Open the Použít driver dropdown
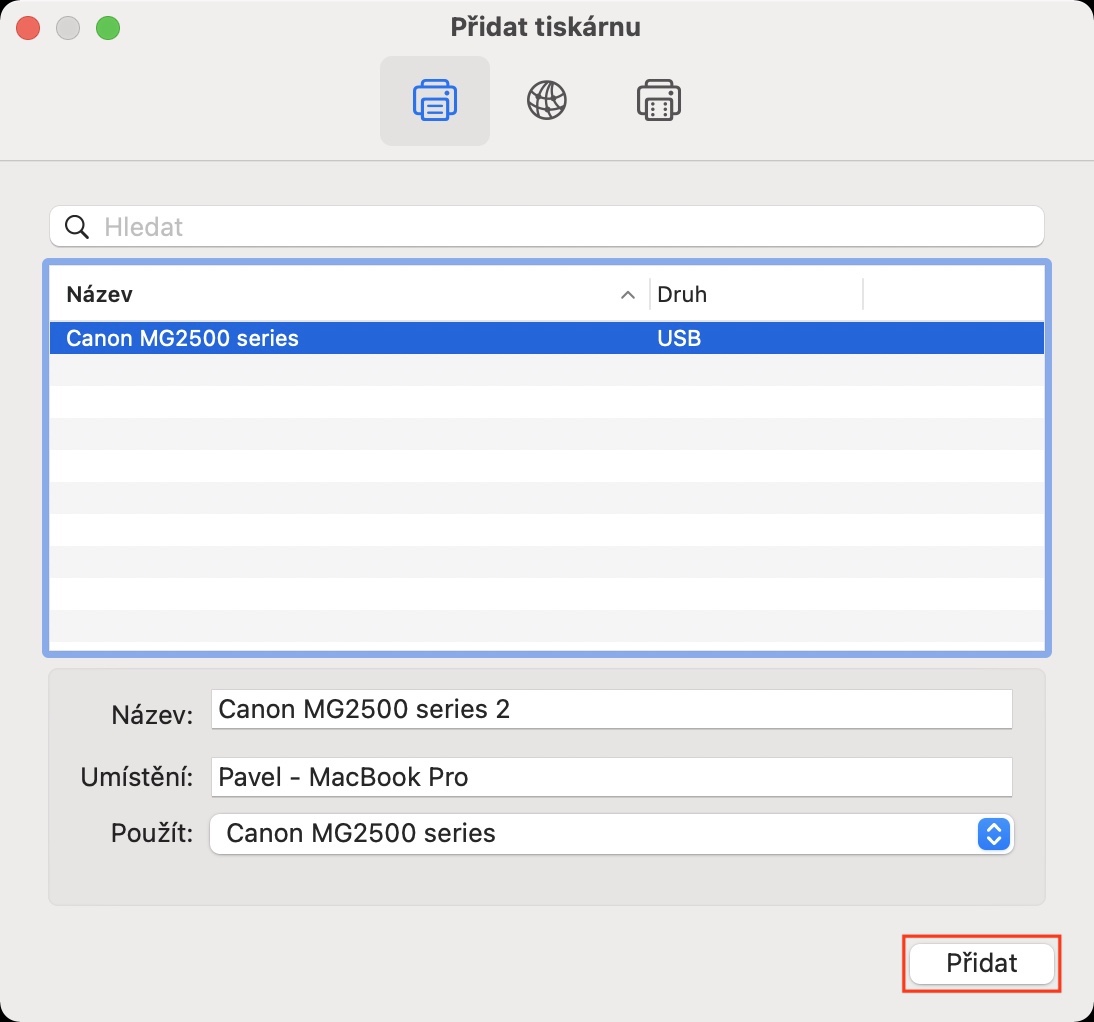The width and height of the screenshot is (1094, 1022). pos(611,833)
